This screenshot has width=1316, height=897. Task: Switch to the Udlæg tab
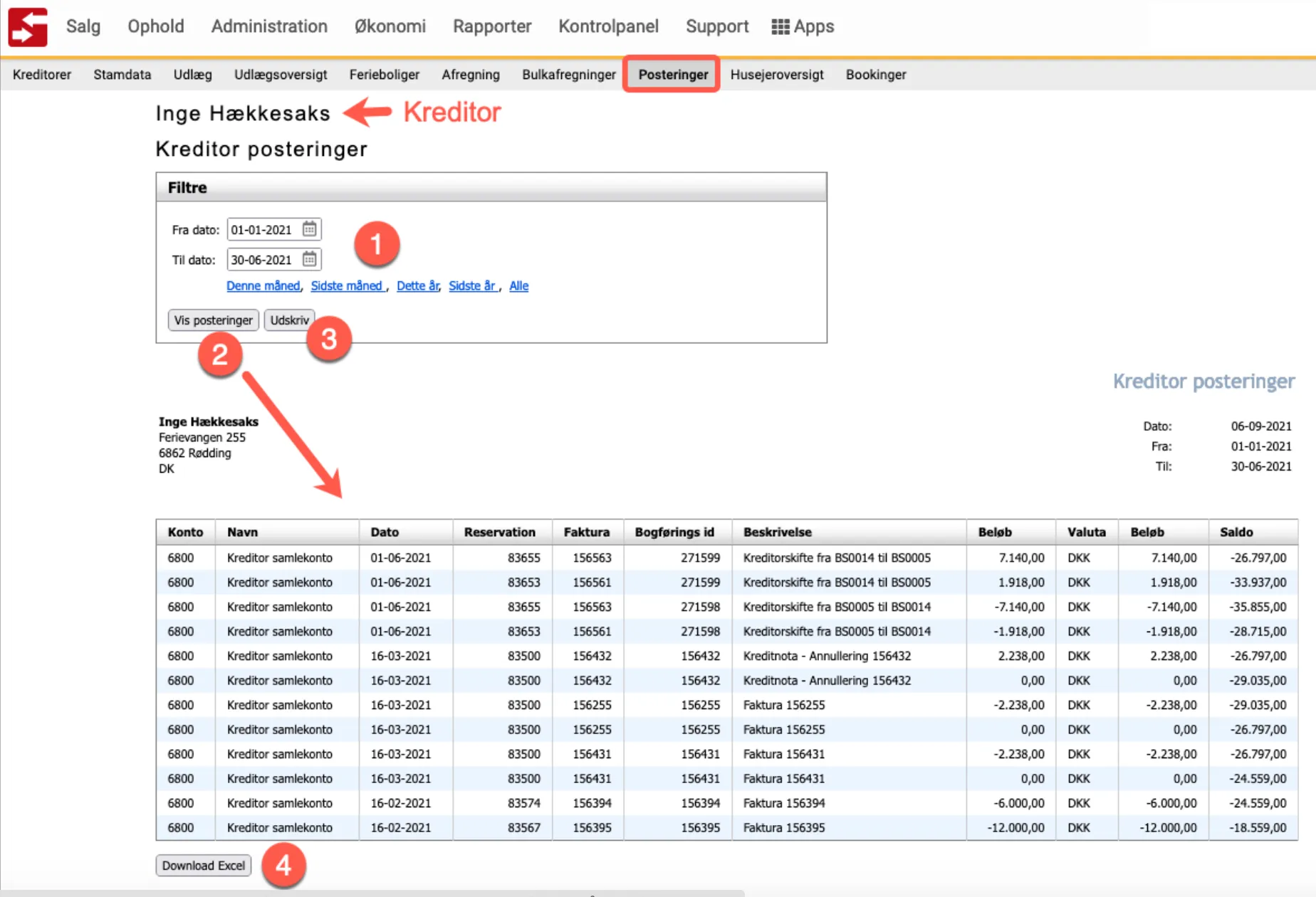[193, 75]
